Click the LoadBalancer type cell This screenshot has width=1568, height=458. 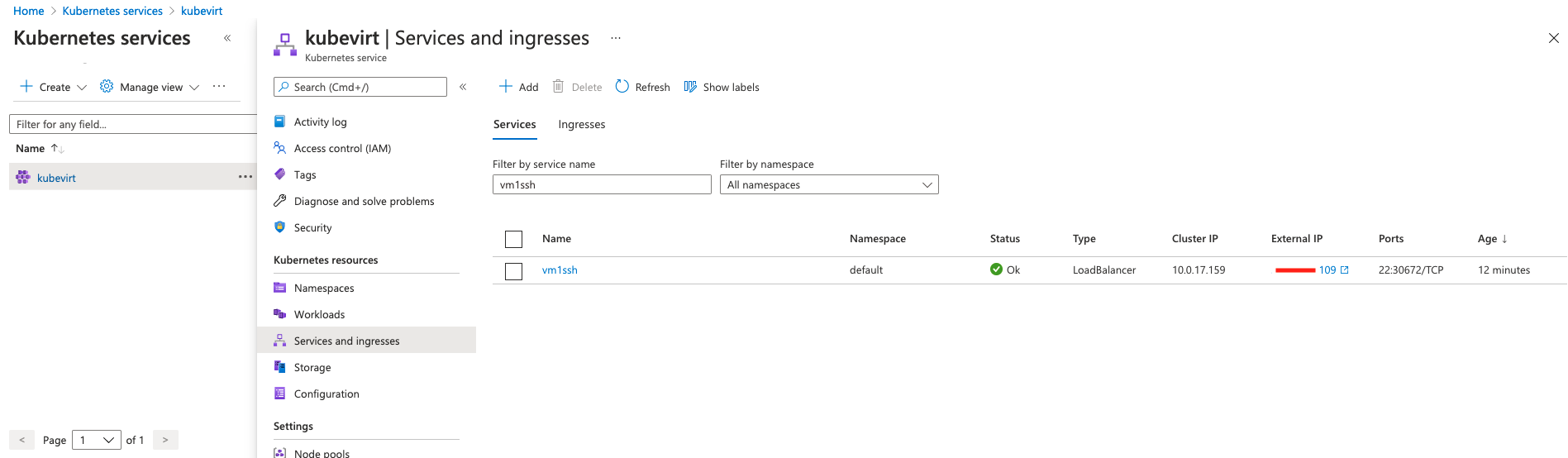1104,270
